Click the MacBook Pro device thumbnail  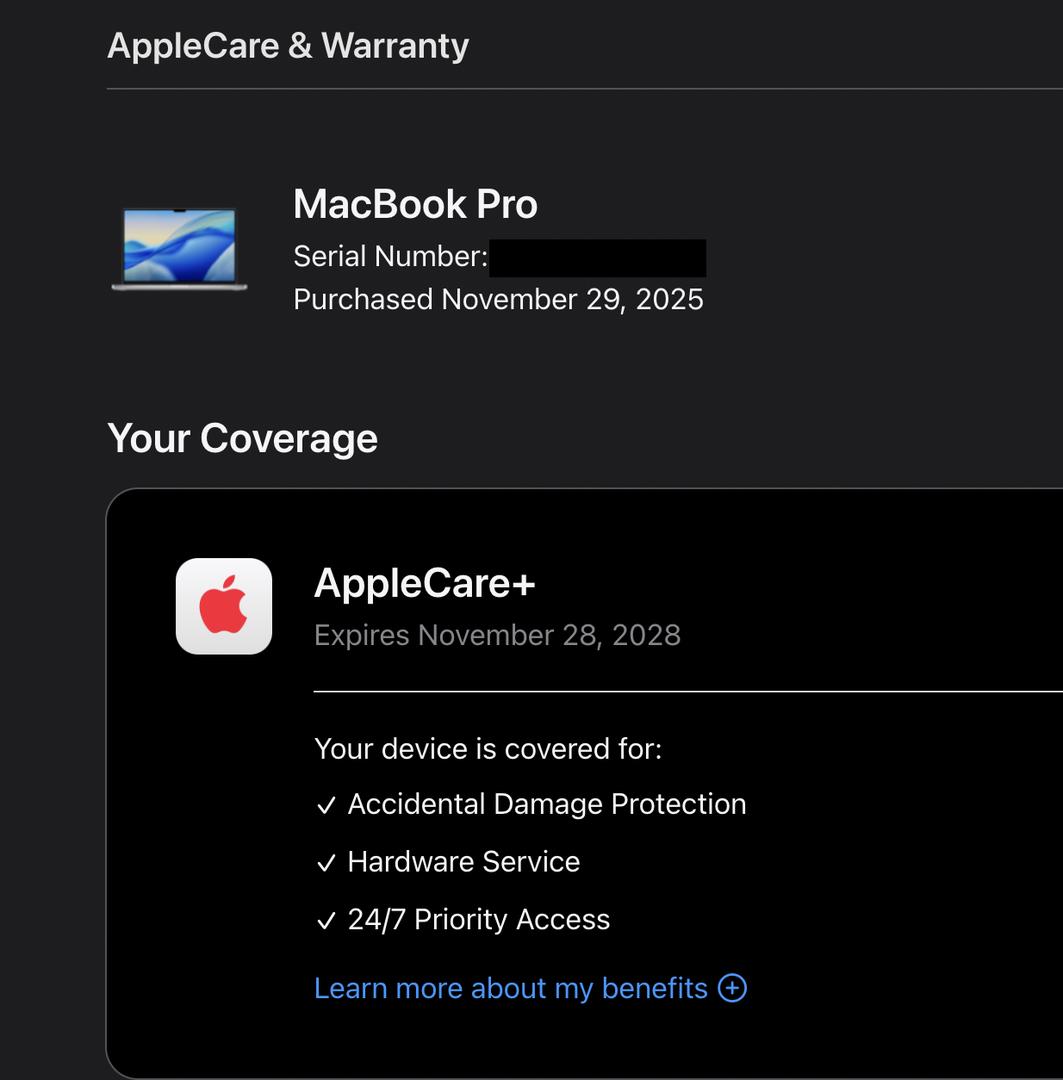180,248
